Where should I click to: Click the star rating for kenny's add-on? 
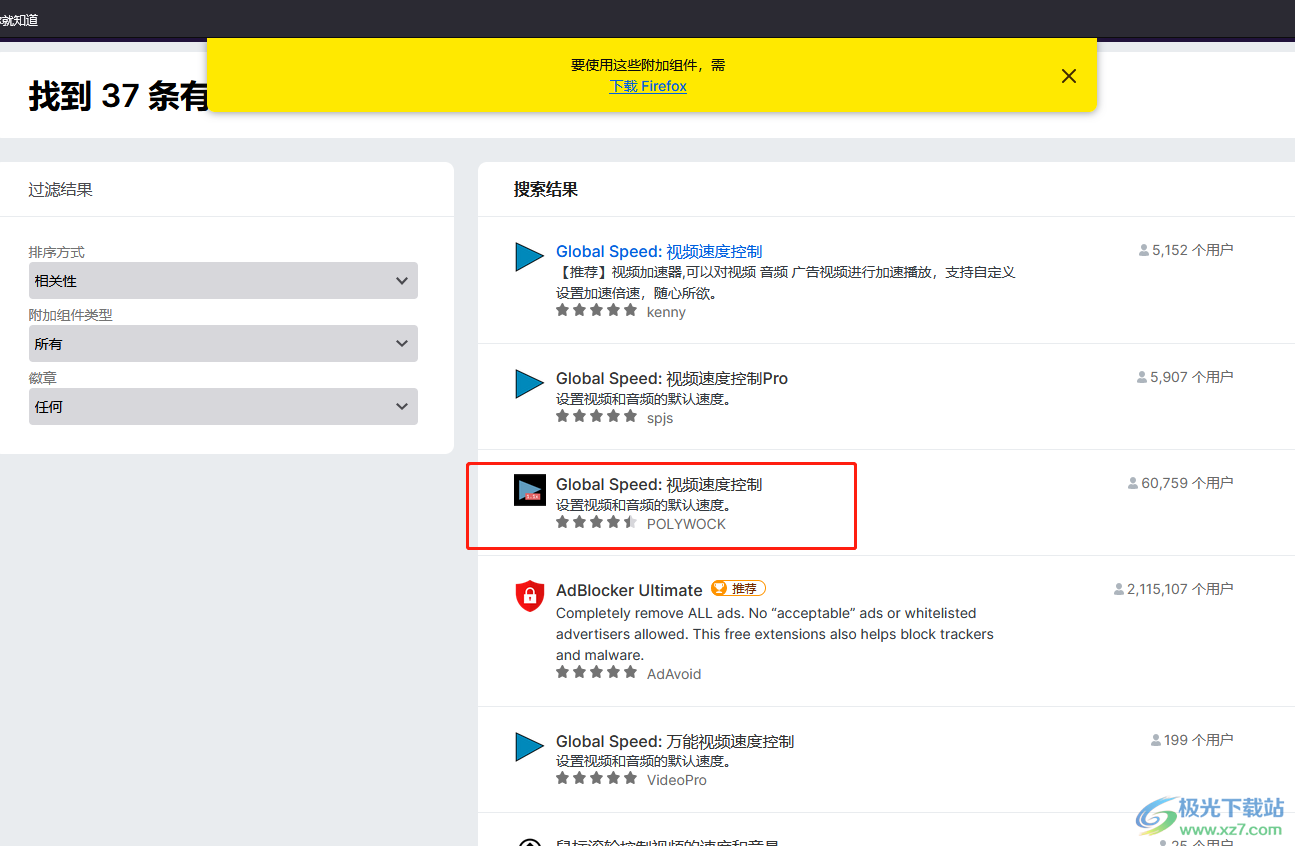click(x=596, y=311)
